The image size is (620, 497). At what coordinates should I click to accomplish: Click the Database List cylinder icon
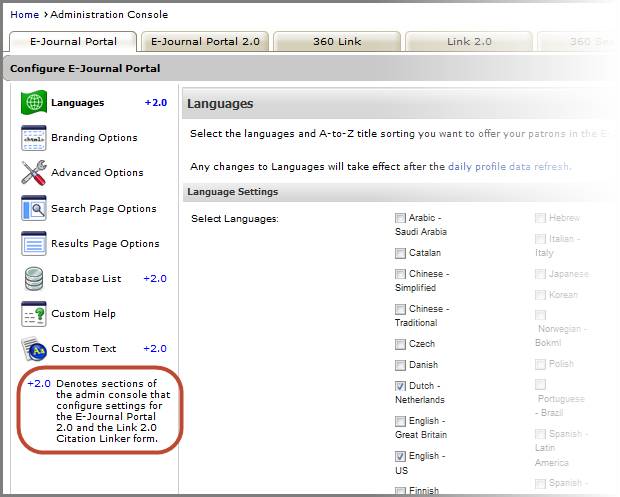34,278
